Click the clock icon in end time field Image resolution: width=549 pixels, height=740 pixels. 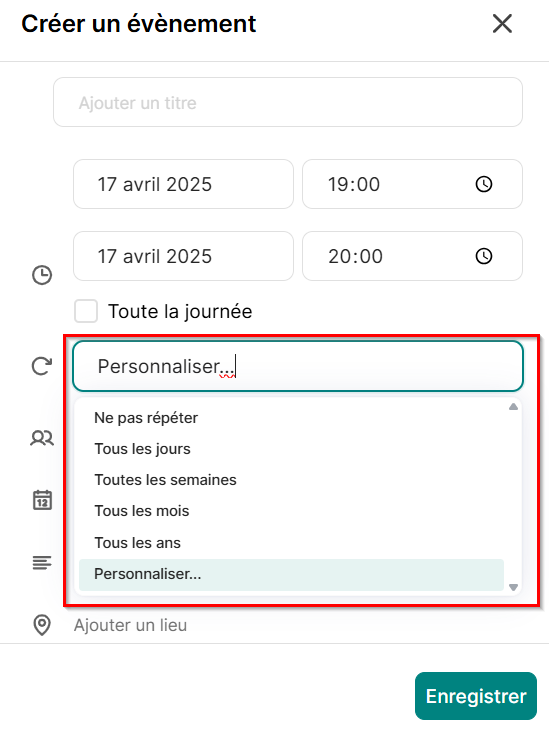483,256
